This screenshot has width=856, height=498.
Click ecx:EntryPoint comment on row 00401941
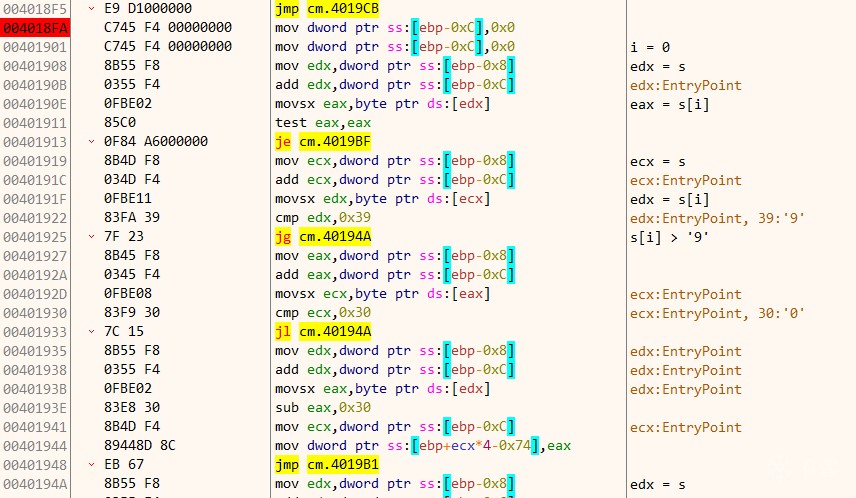[686, 428]
